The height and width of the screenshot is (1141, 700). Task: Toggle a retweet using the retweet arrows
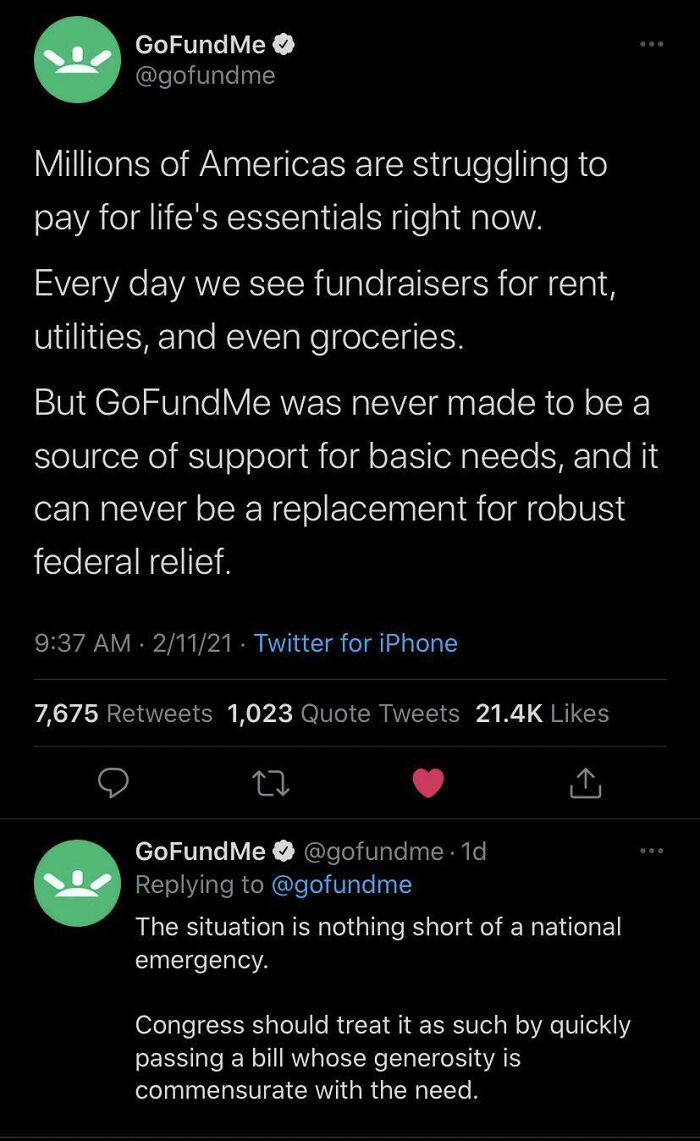click(x=270, y=783)
